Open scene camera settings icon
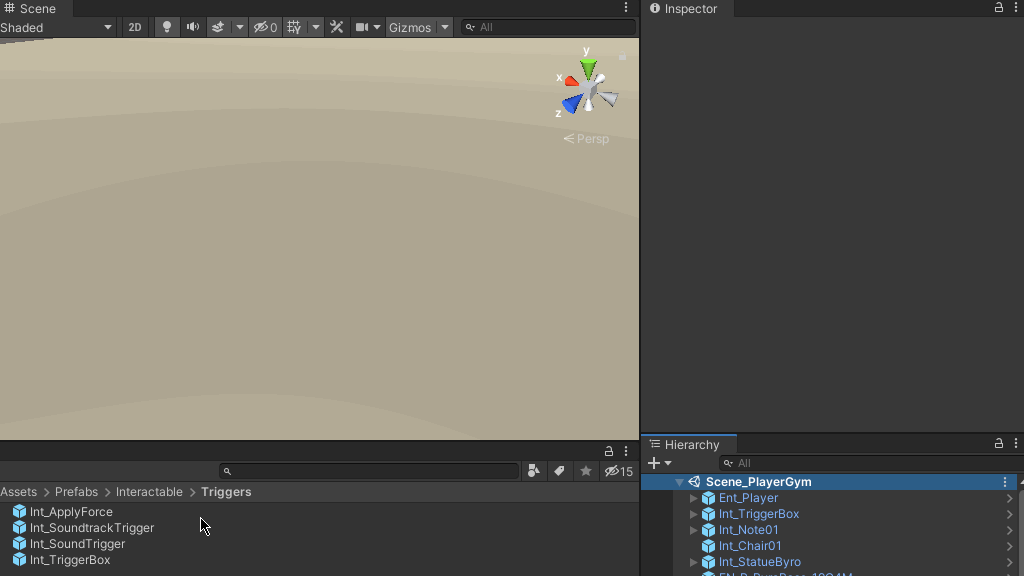 pos(361,27)
